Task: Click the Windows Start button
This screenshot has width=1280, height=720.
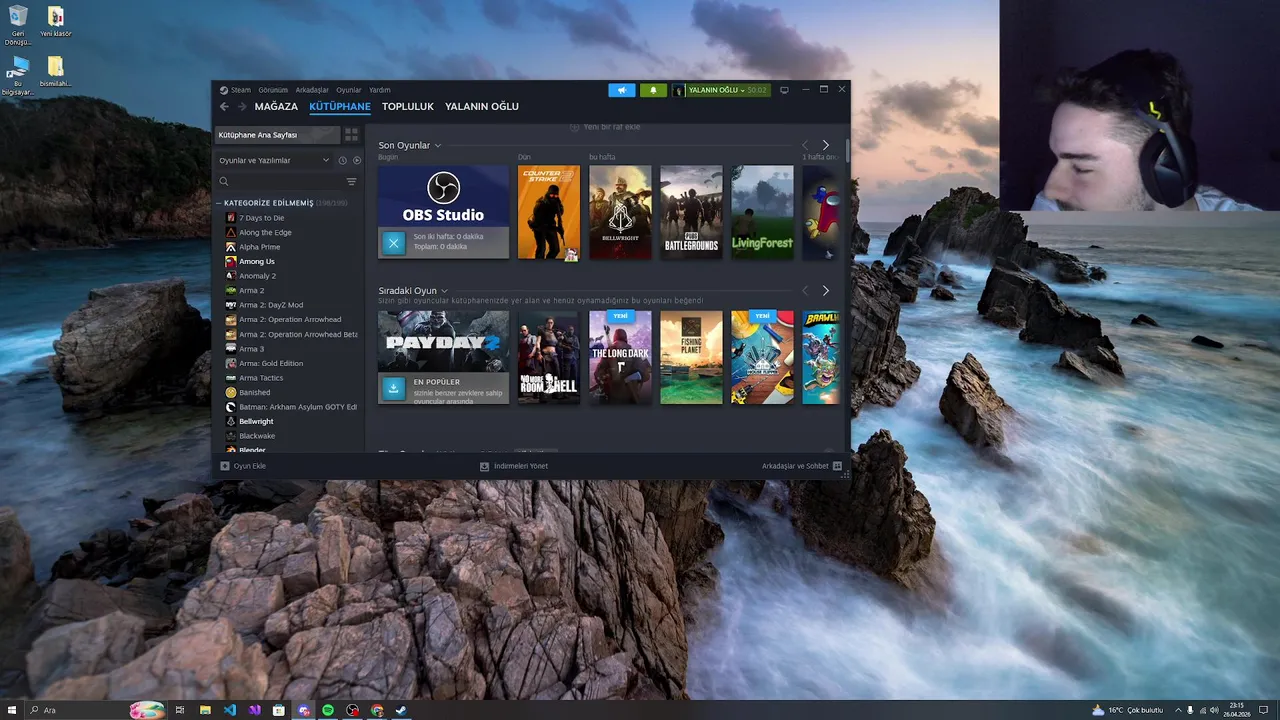Action: [12, 710]
